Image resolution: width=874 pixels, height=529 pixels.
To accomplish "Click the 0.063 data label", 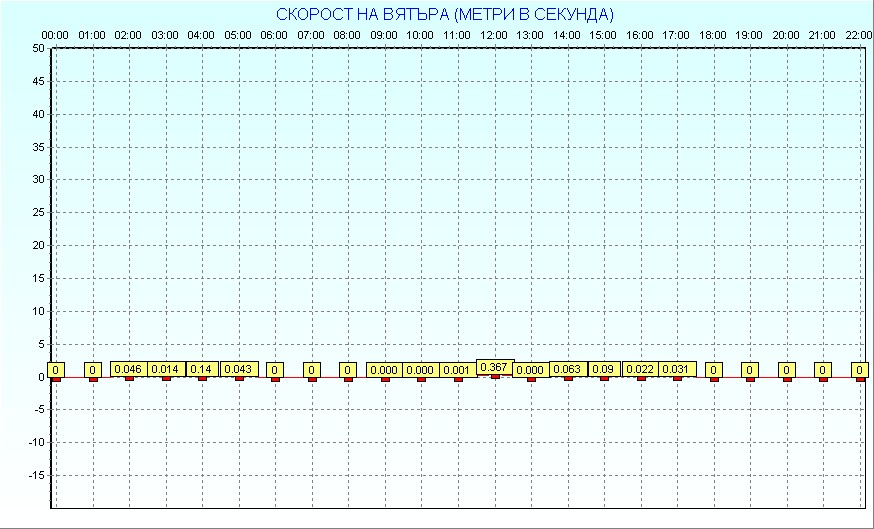I will coord(567,369).
